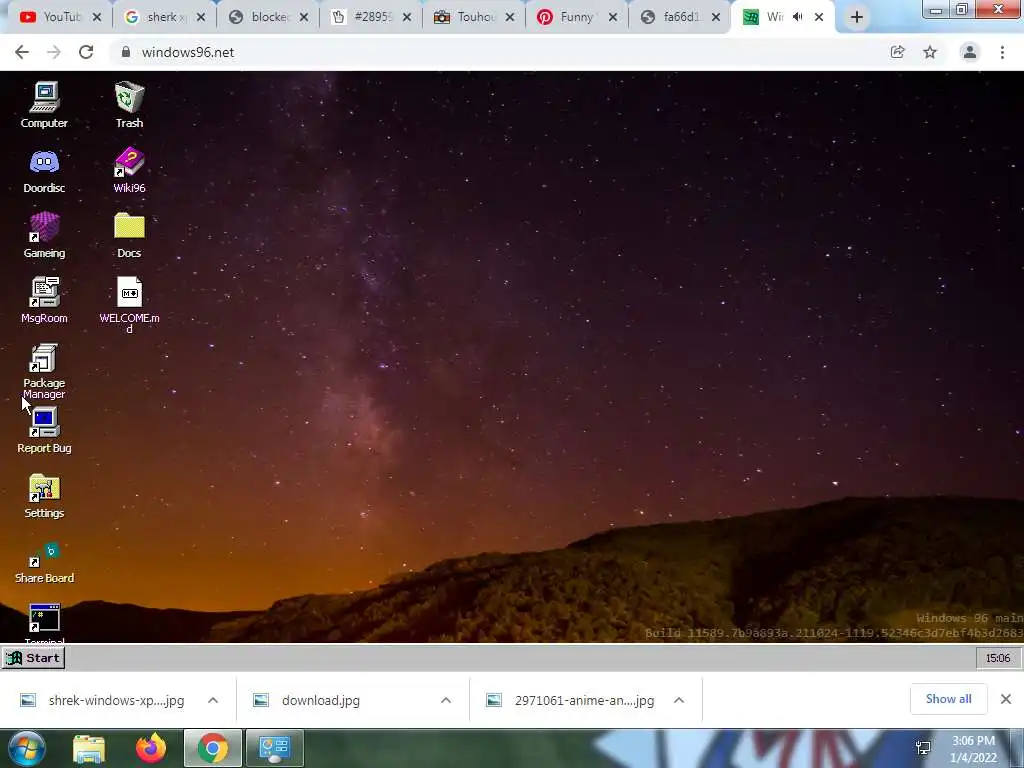Switch to the Pinterest Funny tab
Screen dimensions: 1024x768
point(576,17)
